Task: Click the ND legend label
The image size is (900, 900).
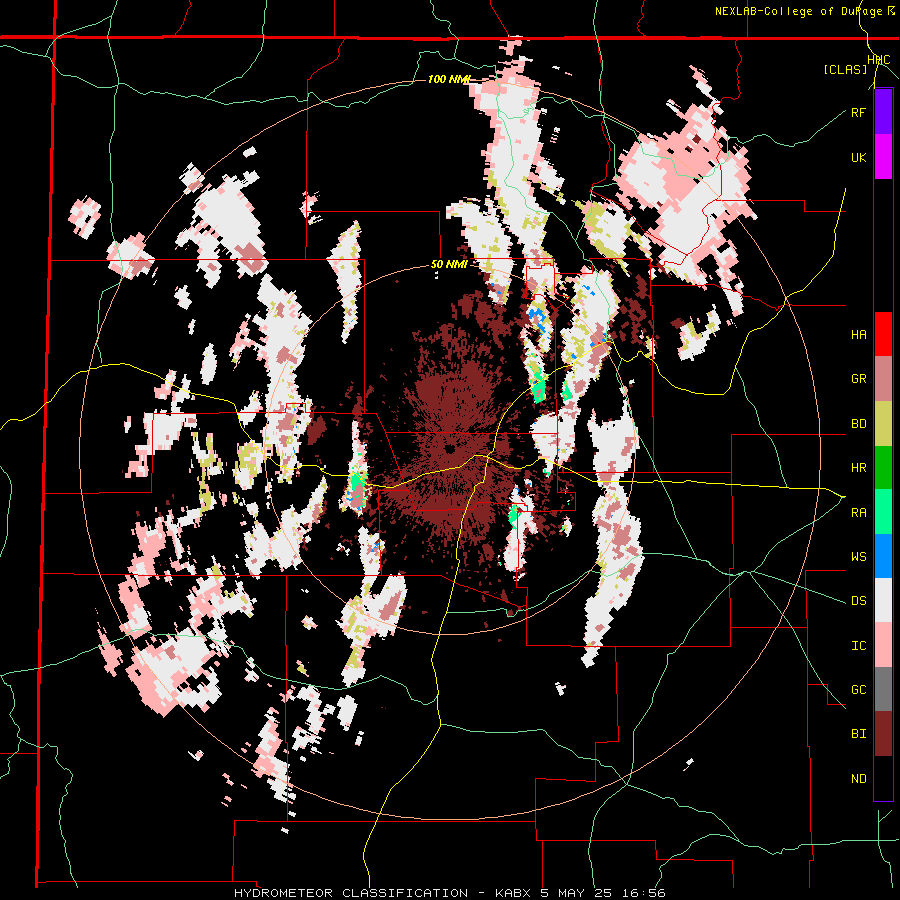Action: coord(859,779)
